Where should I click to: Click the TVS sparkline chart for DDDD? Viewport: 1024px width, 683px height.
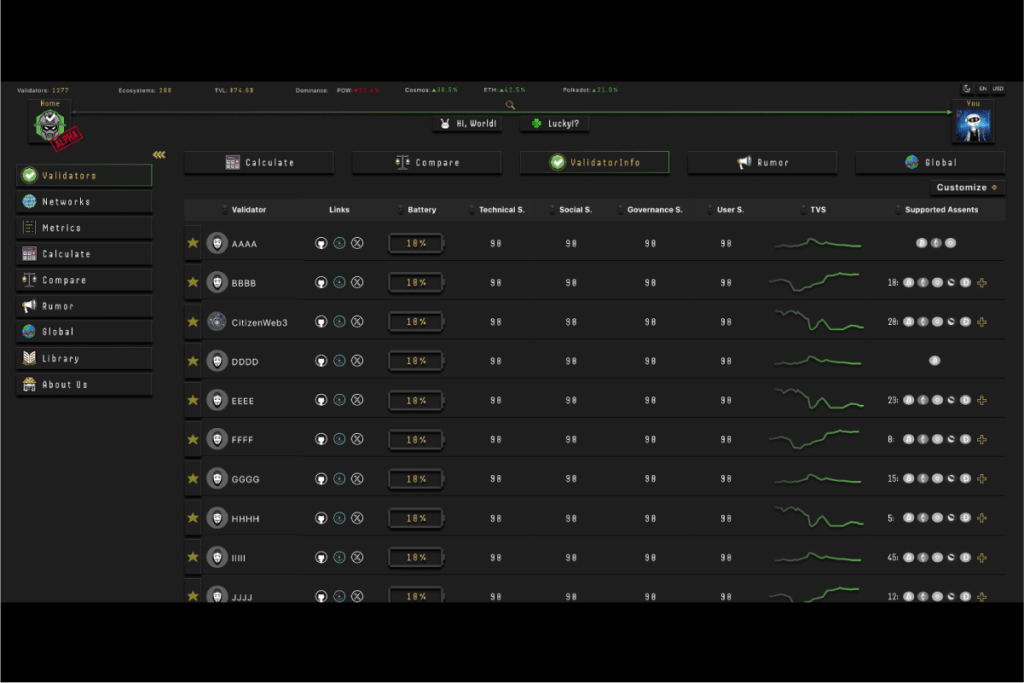pos(817,361)
